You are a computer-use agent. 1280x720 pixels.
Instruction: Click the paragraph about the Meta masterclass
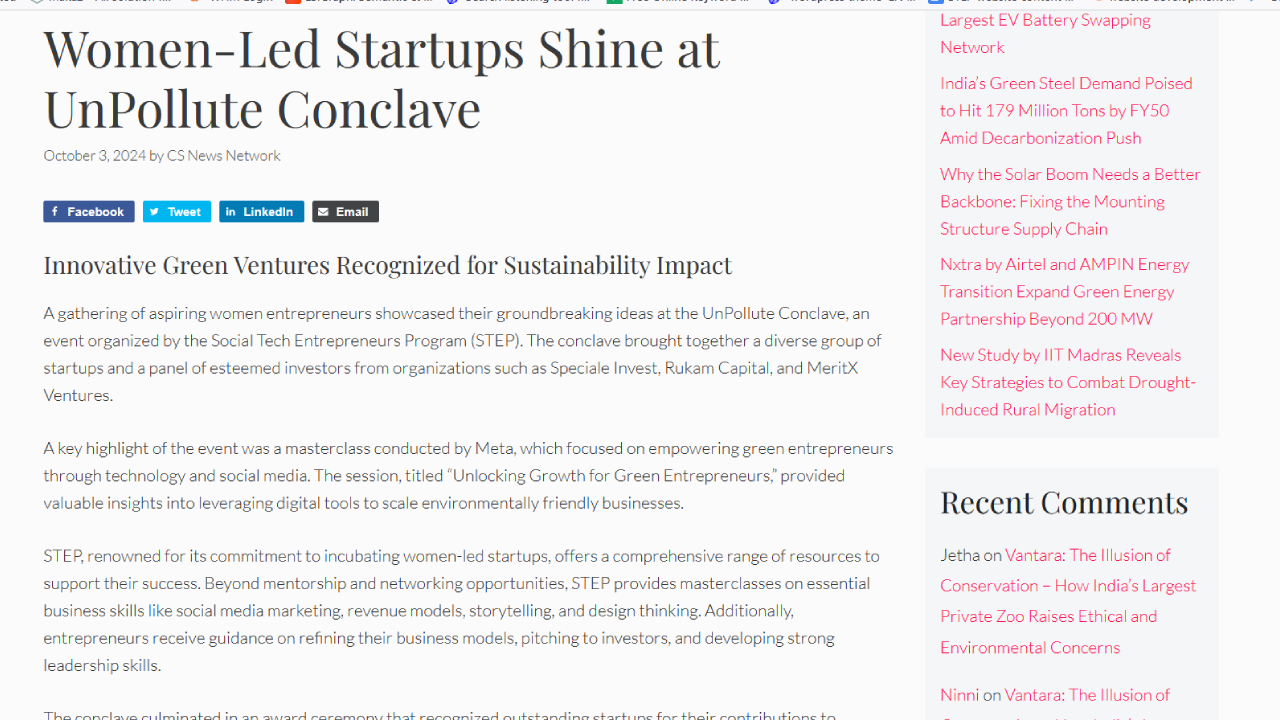pyautogui.click(x=467, y=475)
